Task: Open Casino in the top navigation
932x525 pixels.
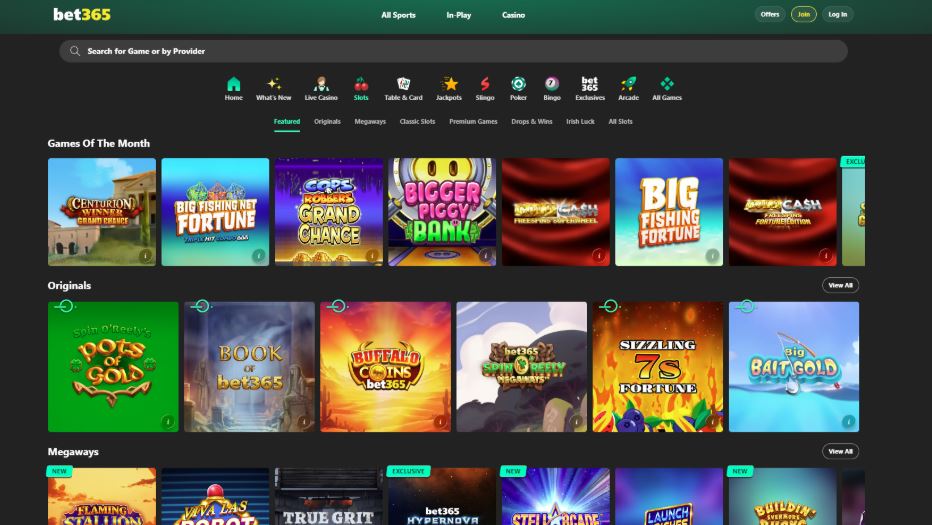Action: click(x=513, y=15)
